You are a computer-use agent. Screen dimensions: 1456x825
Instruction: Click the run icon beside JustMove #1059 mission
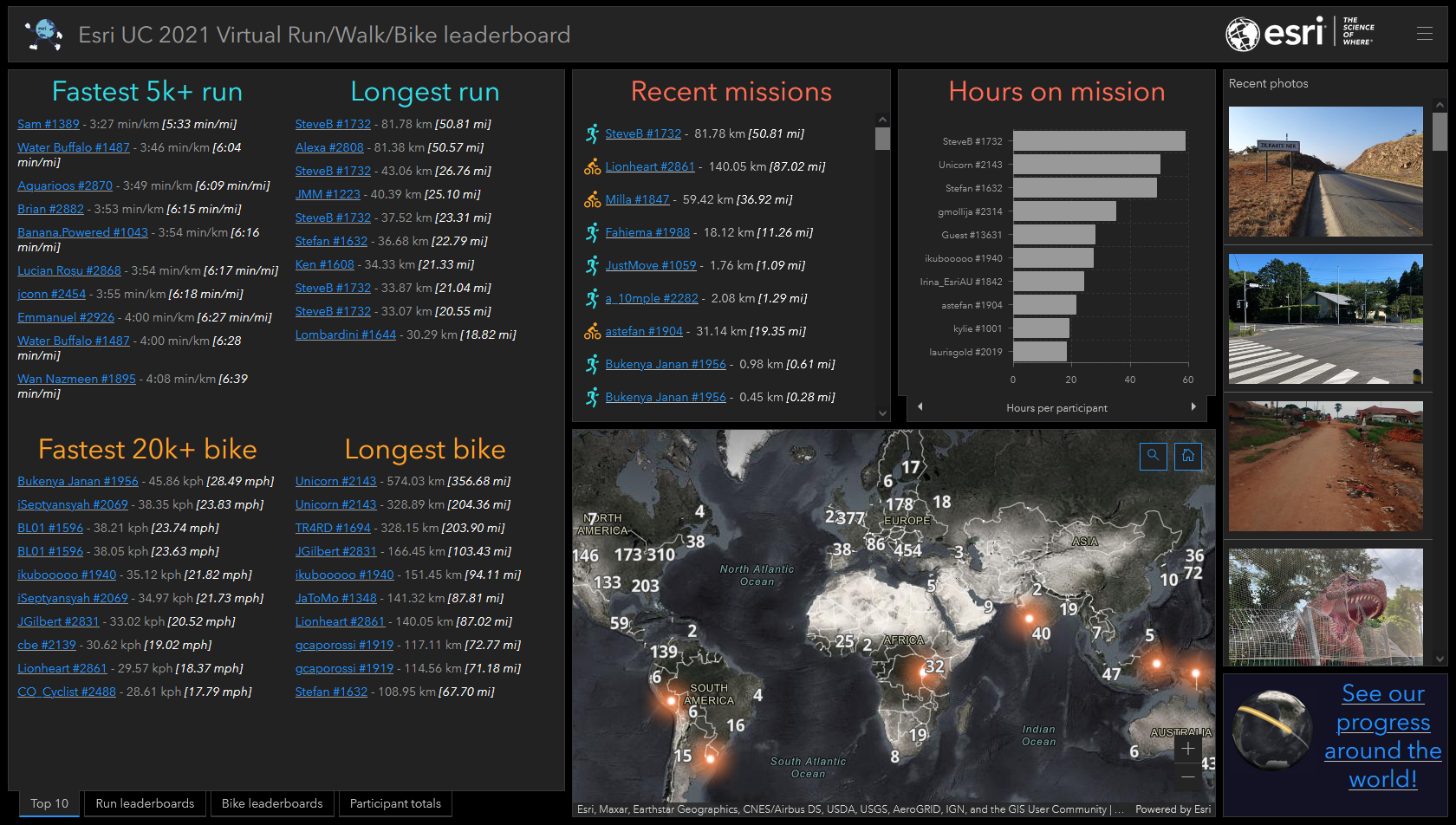coord(592,265)
